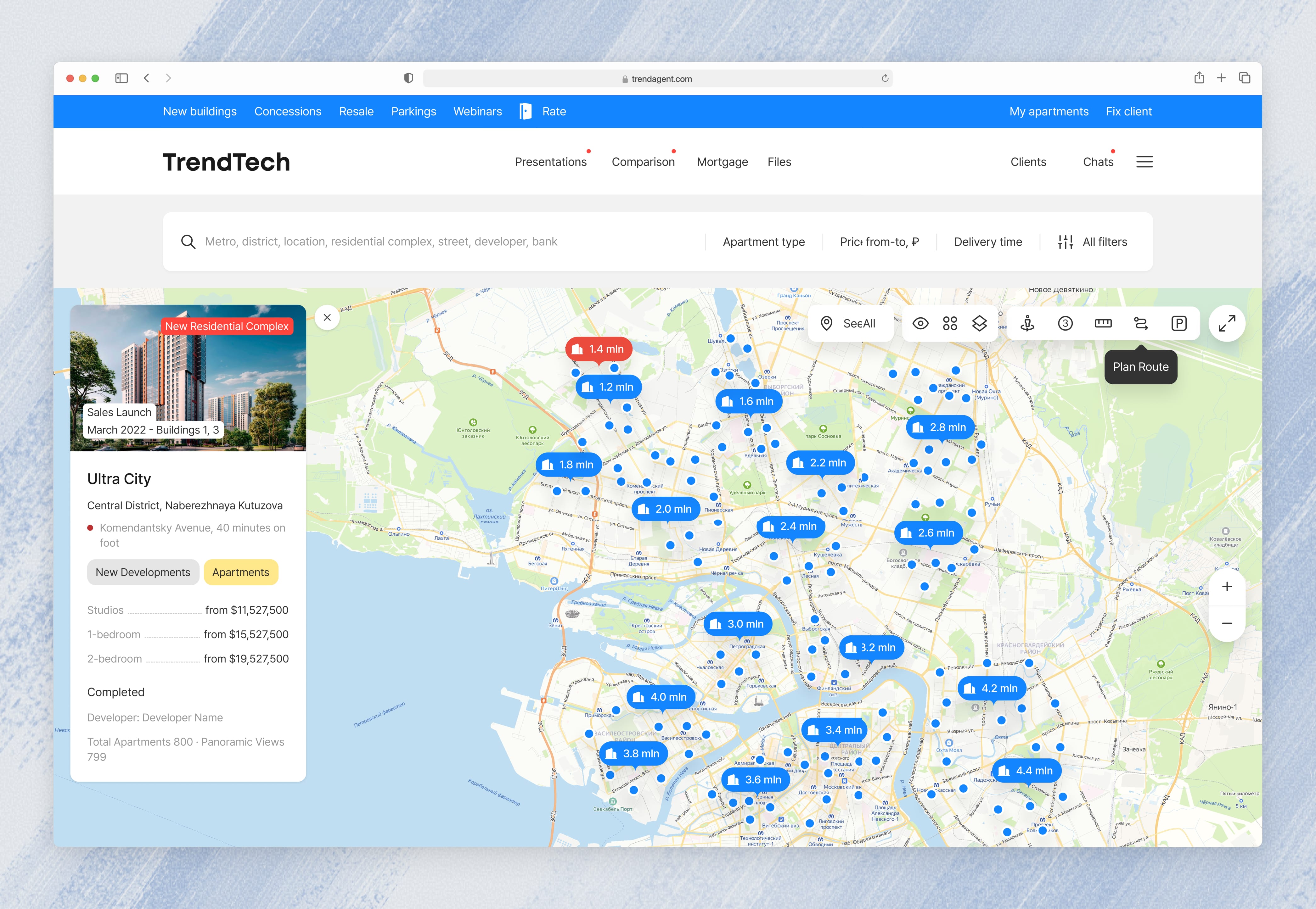The image size is (1316, 909).
Task: Click the 4.4 mln map marker
Action: coord(1026,771)
